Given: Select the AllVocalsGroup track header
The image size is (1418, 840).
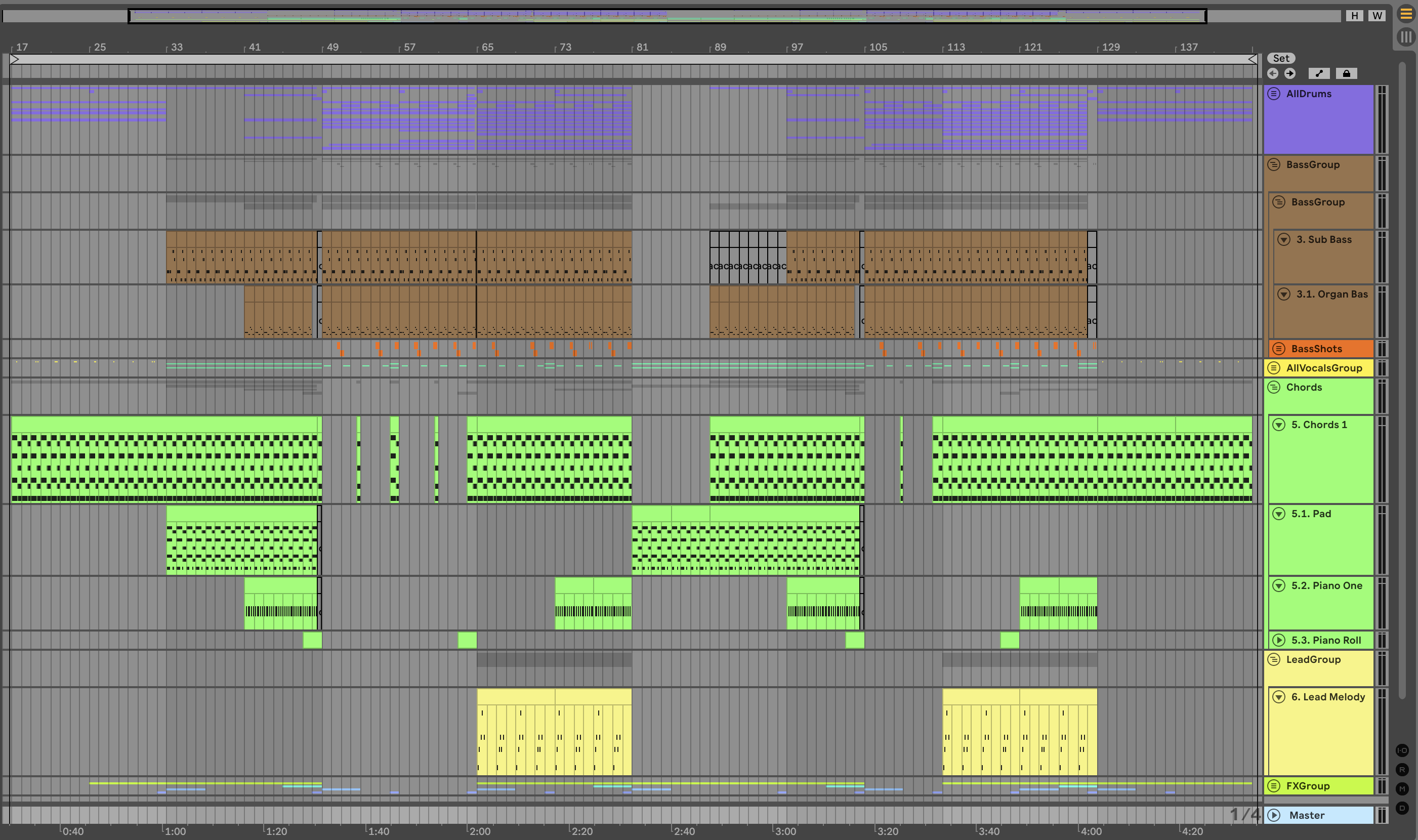Looking at the screenshot, I should (1323, 368).
